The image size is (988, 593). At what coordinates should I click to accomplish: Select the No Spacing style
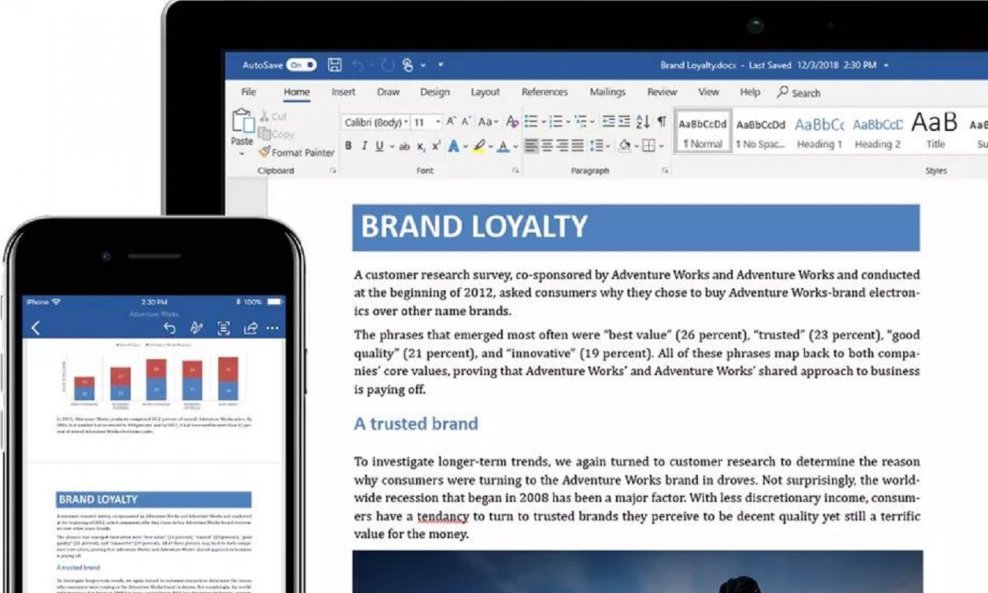point(761,132)
